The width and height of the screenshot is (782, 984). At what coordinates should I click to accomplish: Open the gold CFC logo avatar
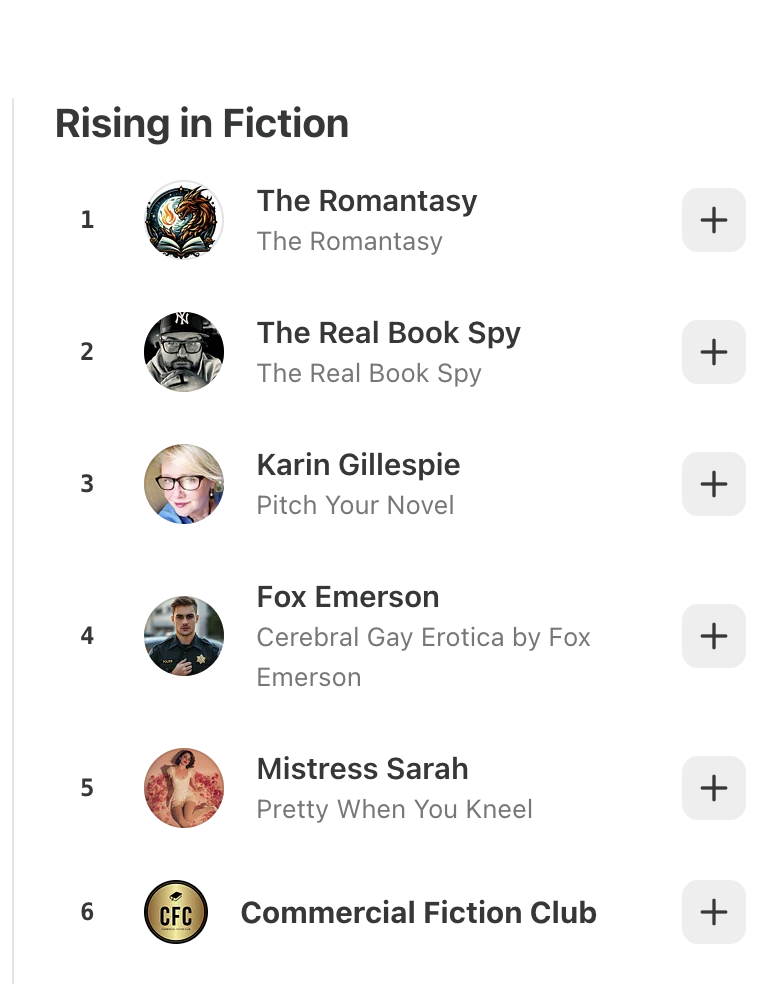click(x=176, y=912)
